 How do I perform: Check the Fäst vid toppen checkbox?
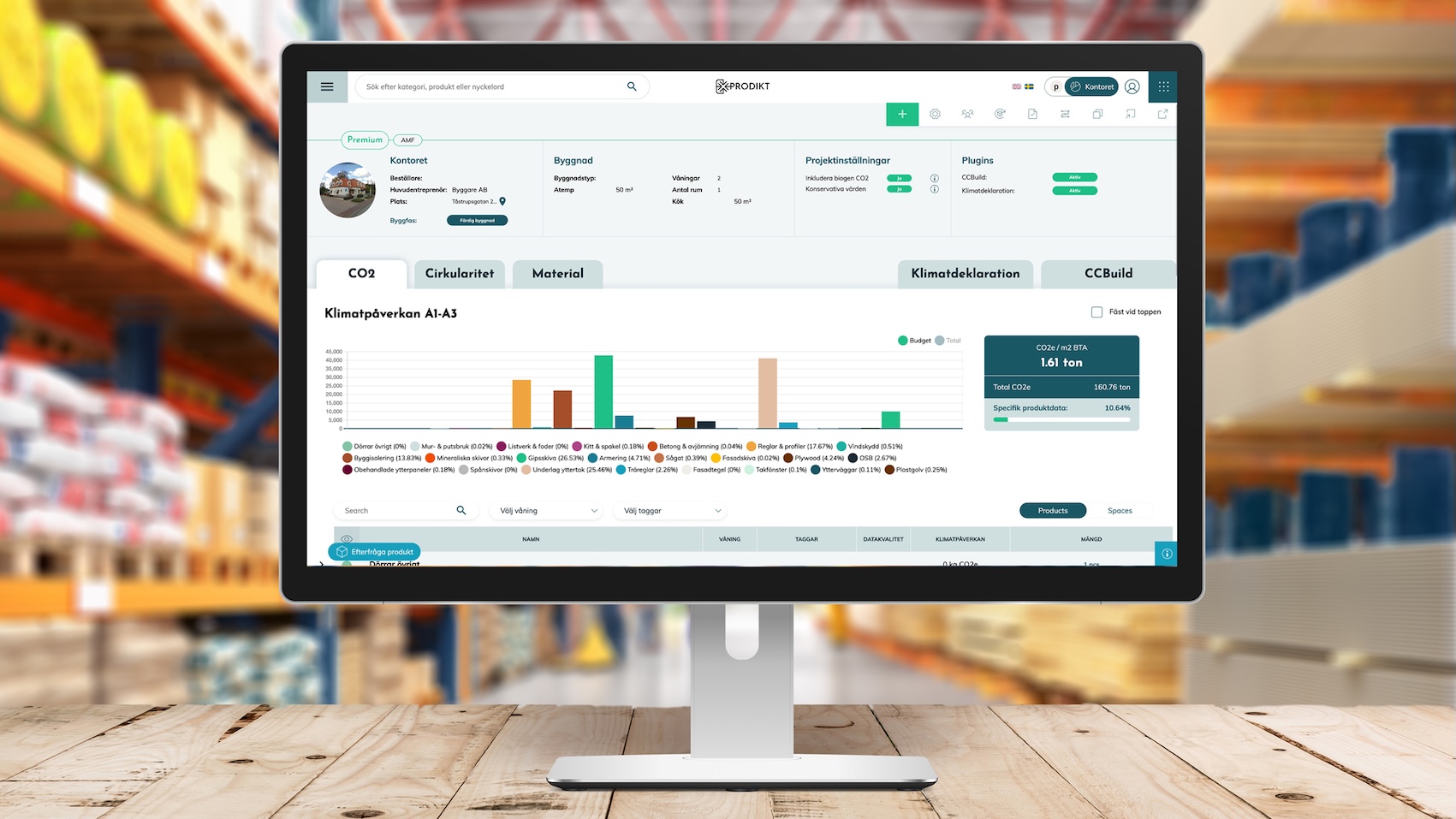1096,312
